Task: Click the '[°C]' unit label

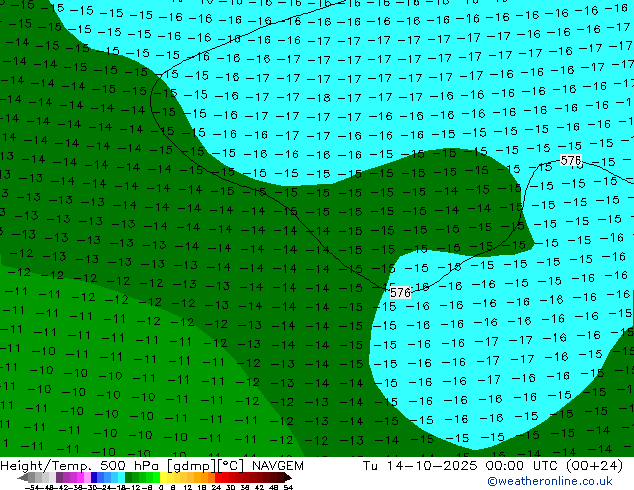Action: [x=231, y=466]
